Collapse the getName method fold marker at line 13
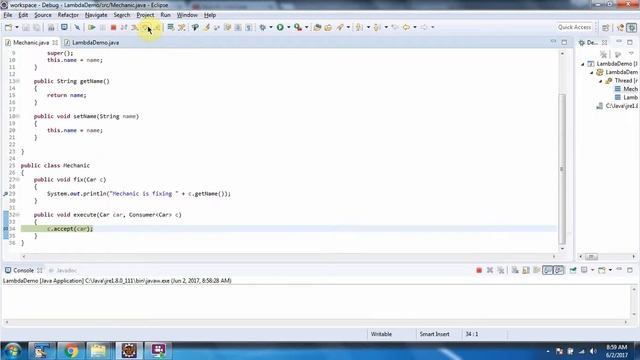 coord(18,81)
